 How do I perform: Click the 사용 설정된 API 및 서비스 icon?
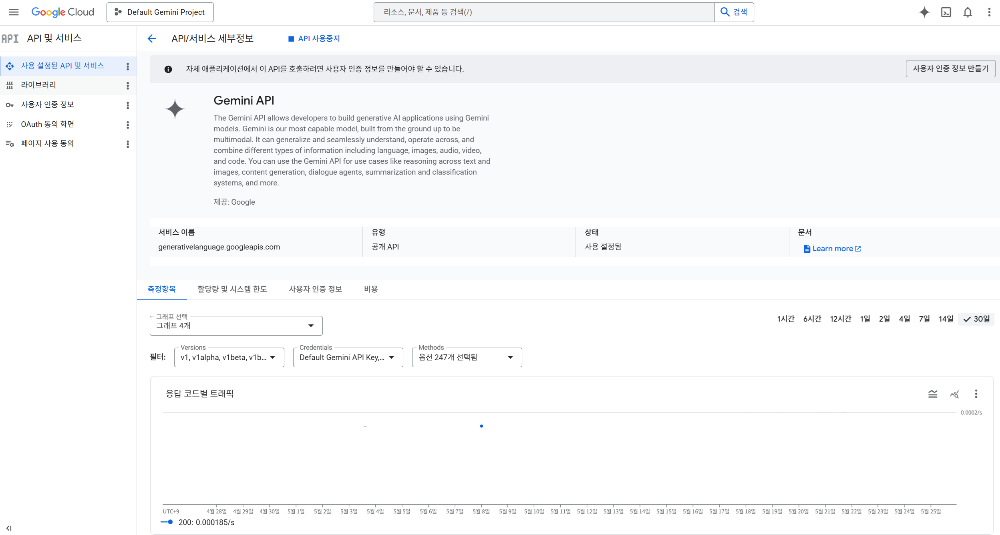click(10, 66)
